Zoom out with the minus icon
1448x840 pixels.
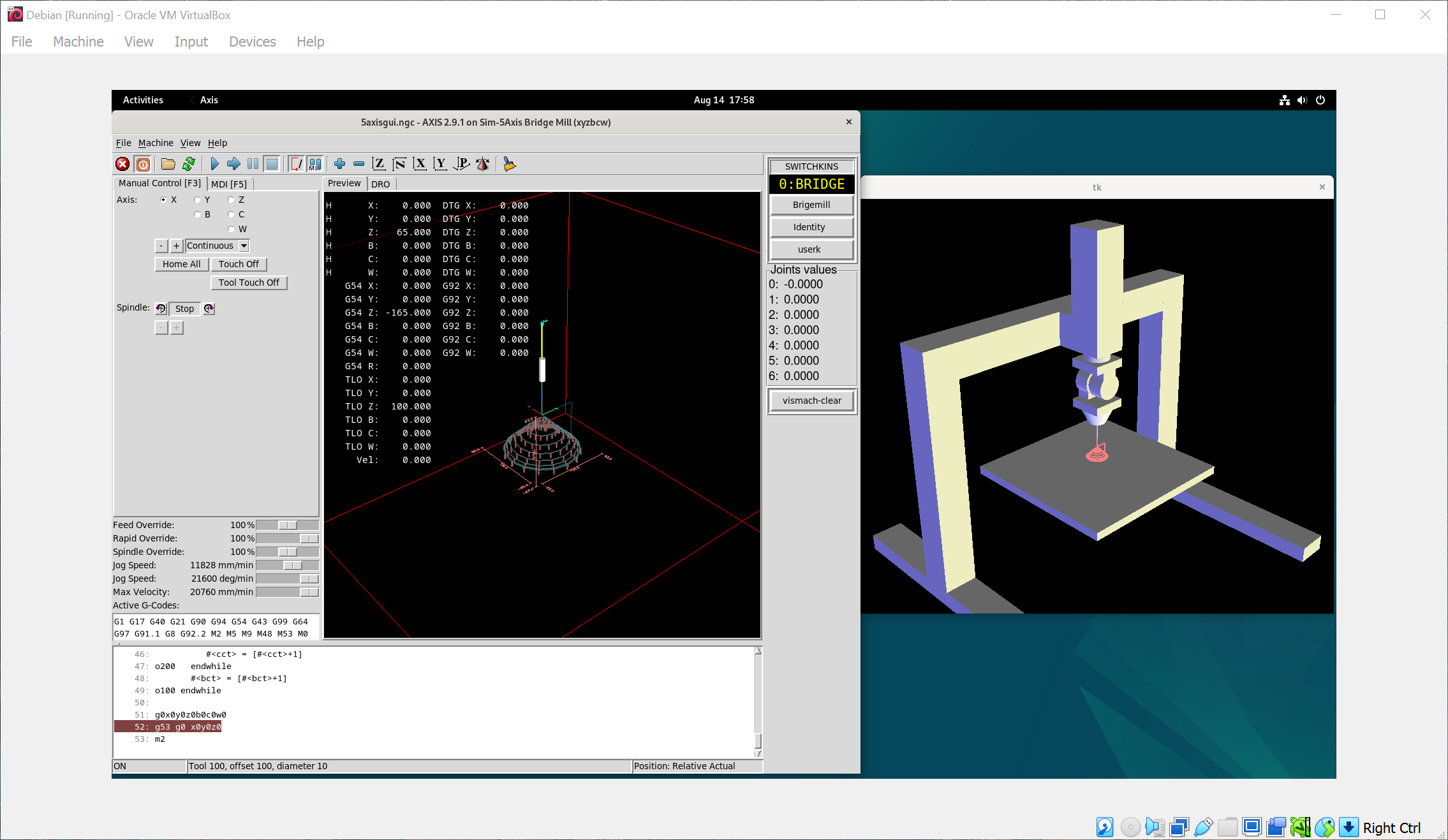[x=358, y=165]
